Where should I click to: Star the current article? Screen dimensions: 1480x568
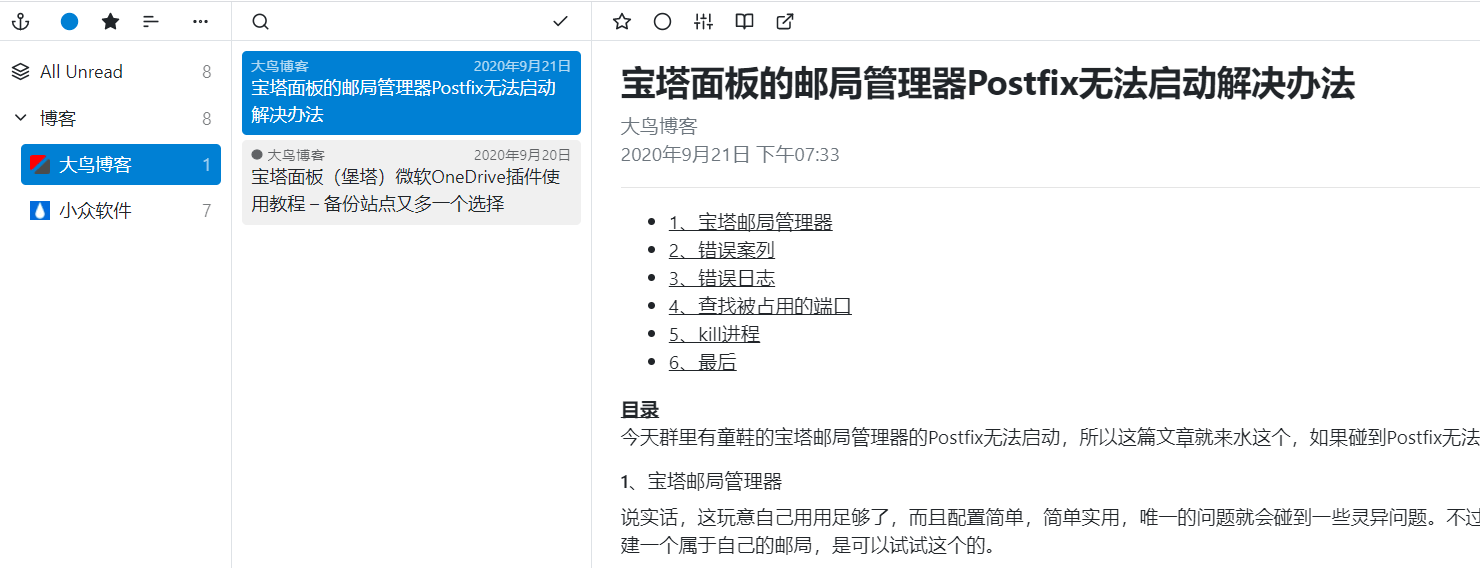coord(622,21)
